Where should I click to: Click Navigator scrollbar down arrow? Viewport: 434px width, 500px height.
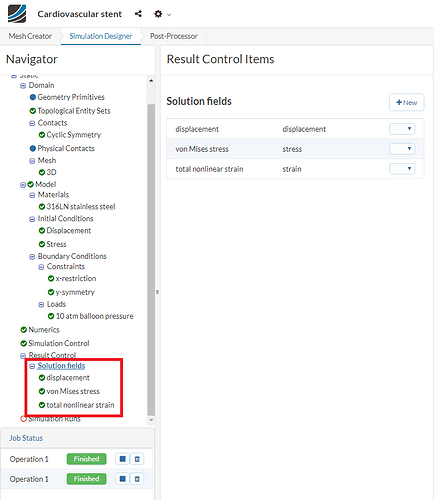(x=151, y=420)
